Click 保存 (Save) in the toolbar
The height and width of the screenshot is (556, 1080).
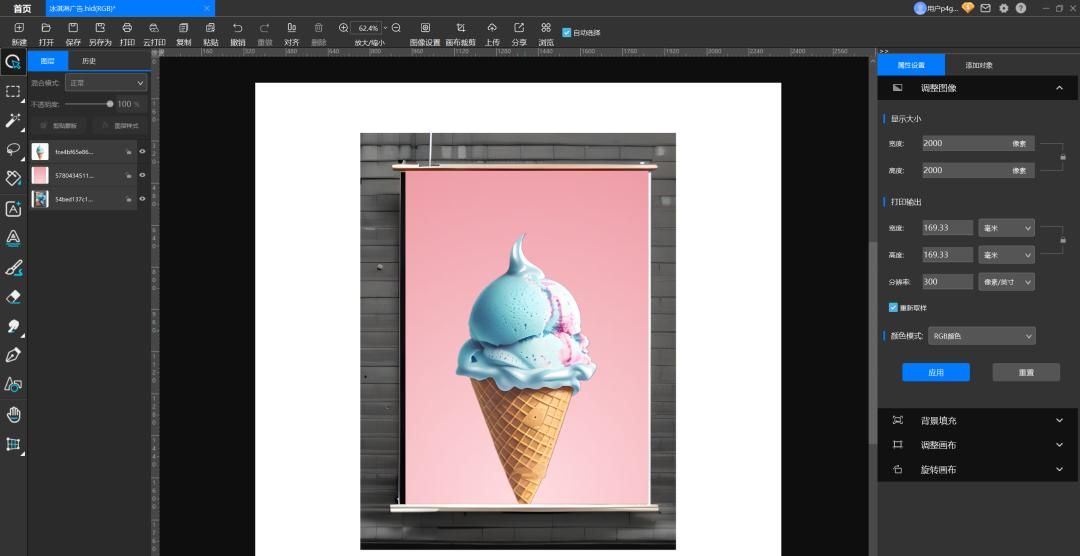coord(73,34)
